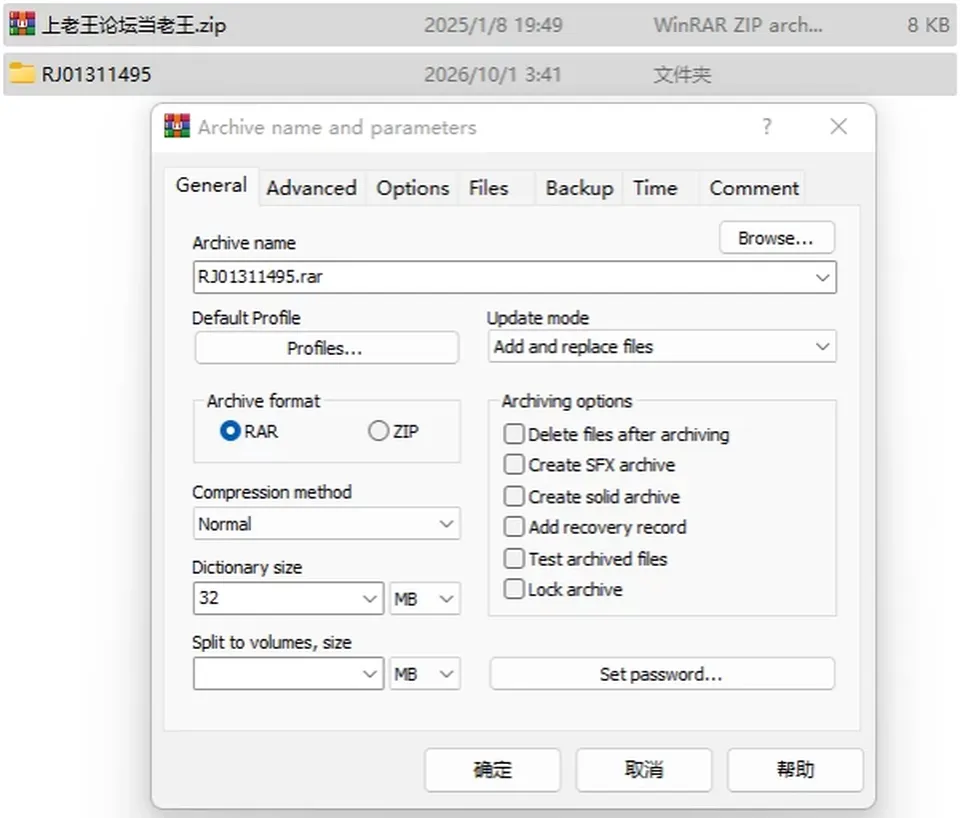Enable Delete files after archiving
This screenshot has height=818, width=960.
pos(514,434)
